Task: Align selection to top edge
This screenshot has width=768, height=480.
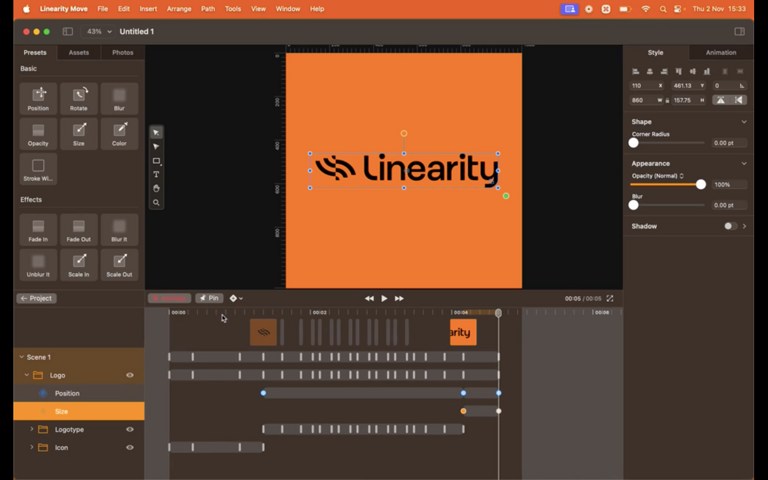Action: (x=678, y=72)
